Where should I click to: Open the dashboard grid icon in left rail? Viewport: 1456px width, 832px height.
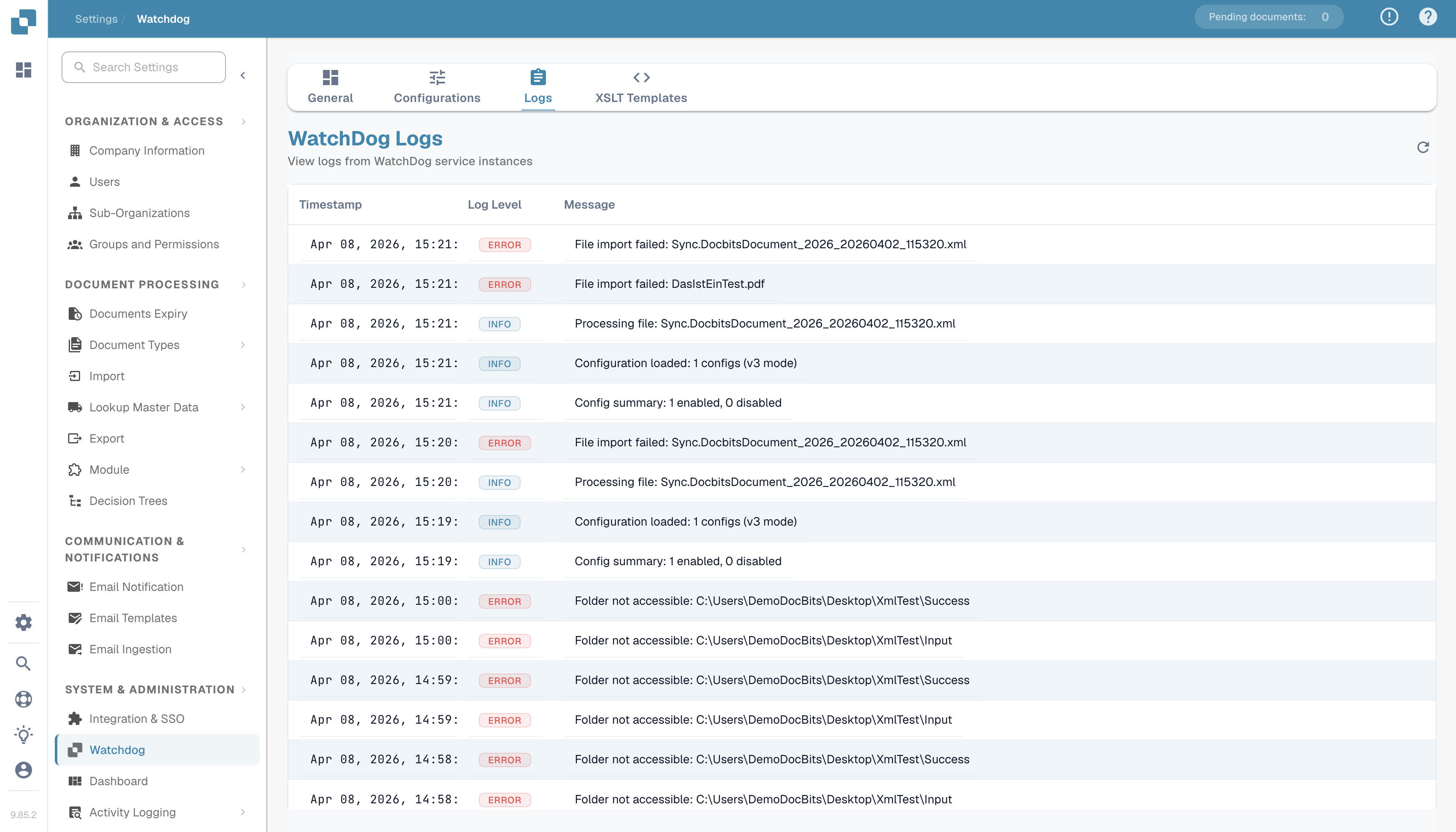tap(24, 70)
